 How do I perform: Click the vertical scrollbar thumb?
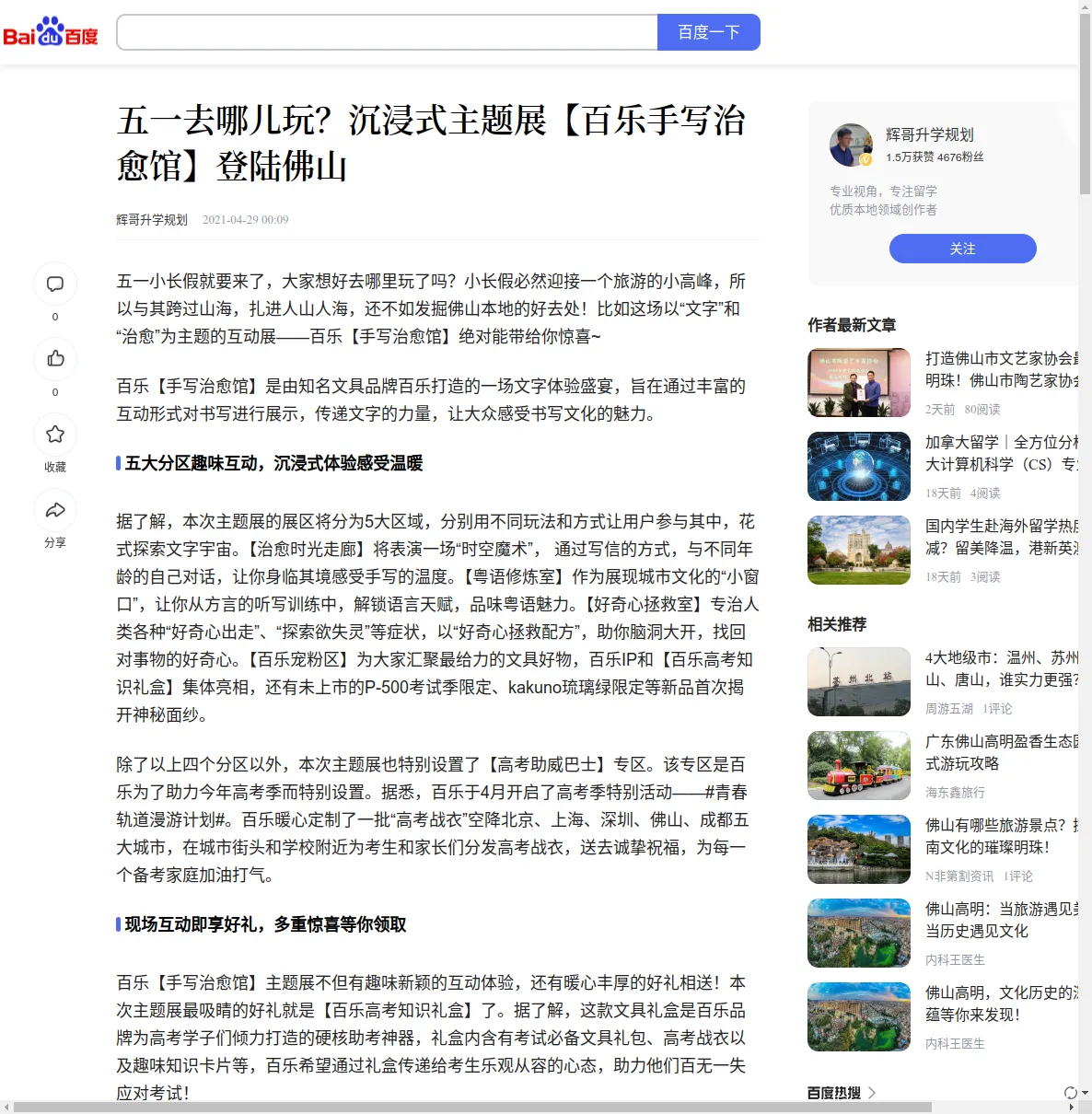pyautogui.click(x=1085, y=103)
